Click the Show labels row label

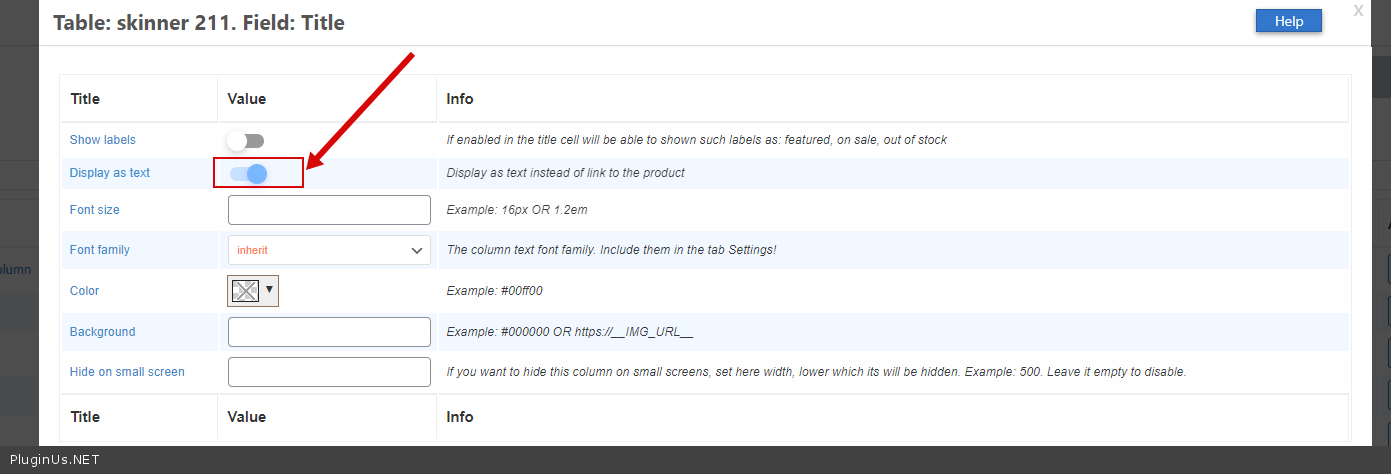(x=103, y=140)
